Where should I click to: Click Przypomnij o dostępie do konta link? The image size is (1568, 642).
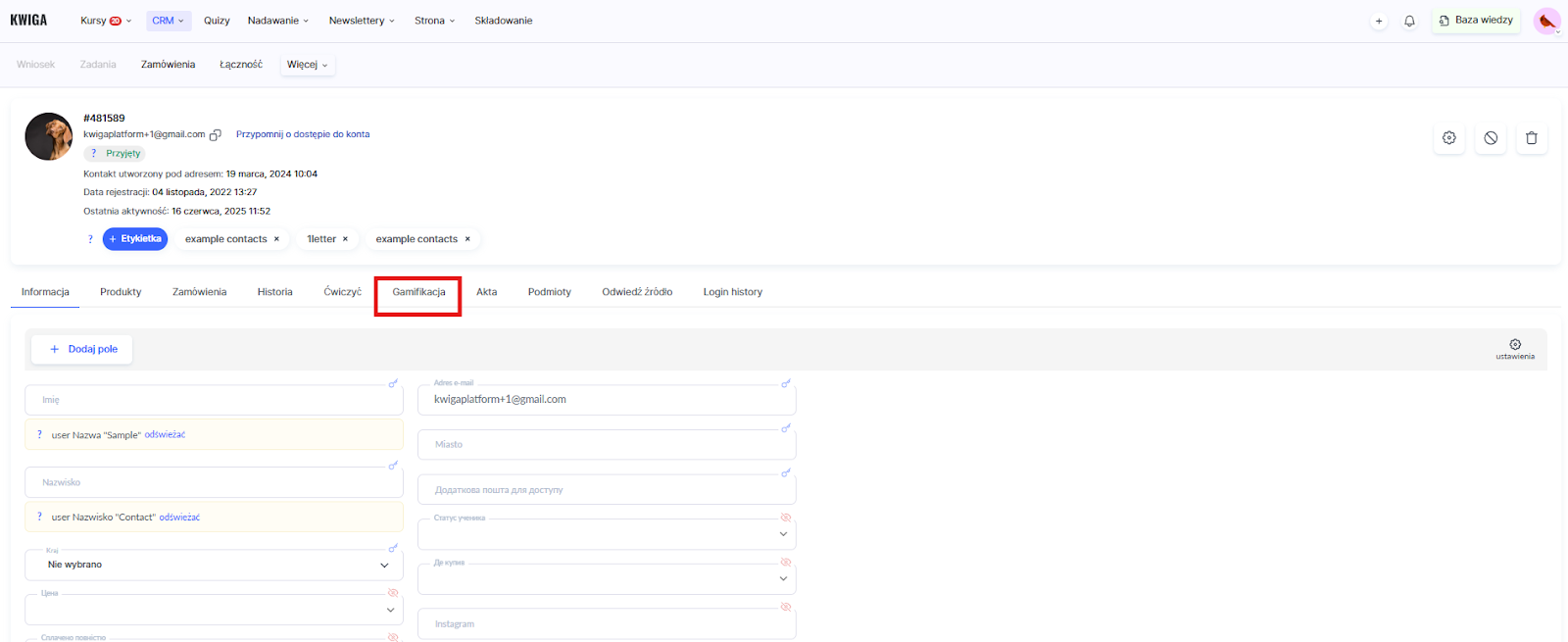302,134
